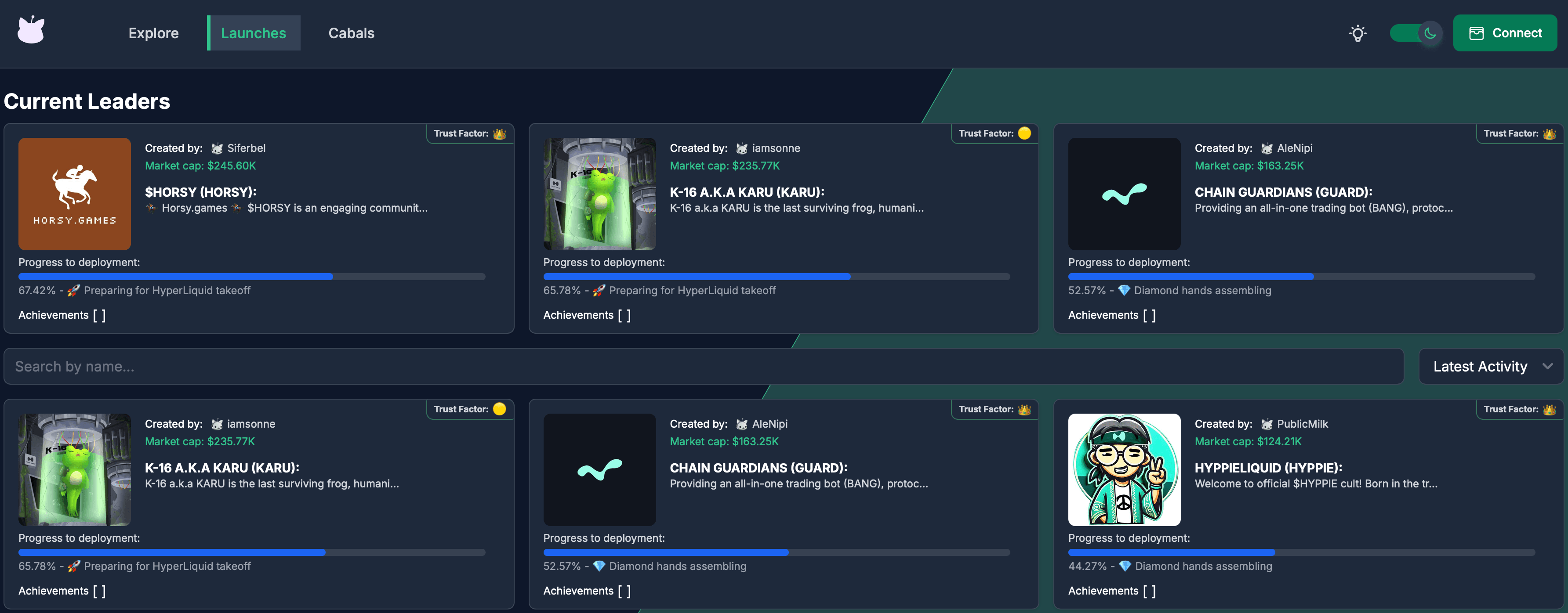
Task: Open the Explore tab
Action: click(153, 33)
